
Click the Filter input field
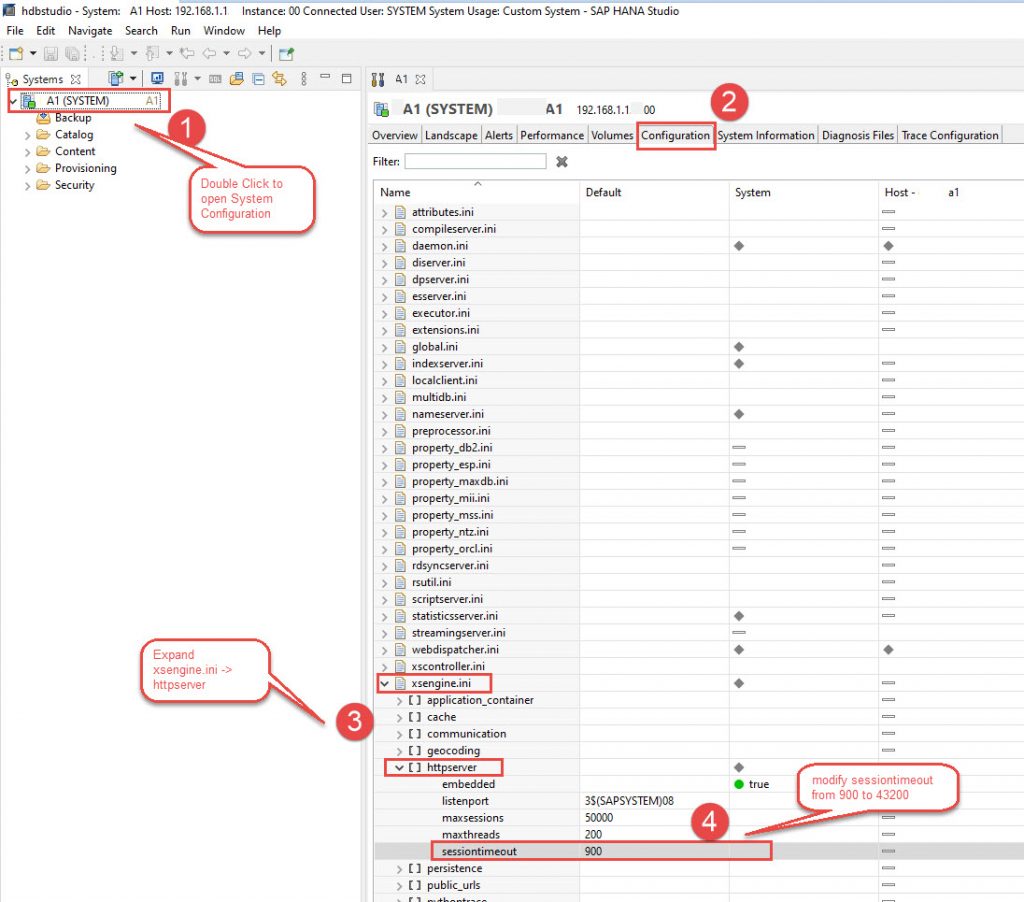click(475, 161)
